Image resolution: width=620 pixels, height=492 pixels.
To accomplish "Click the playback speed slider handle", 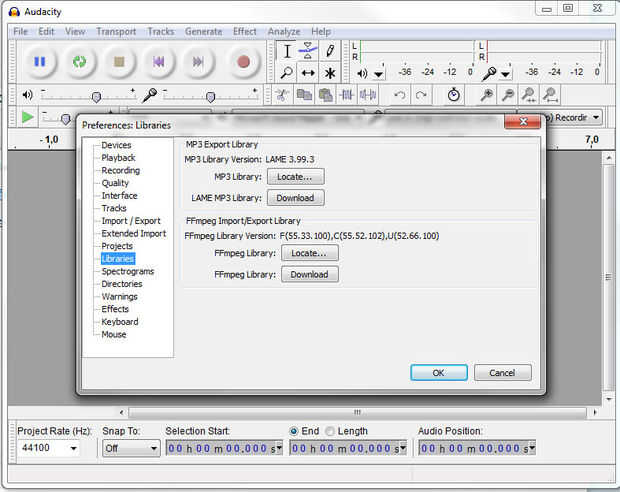I will pos(66,118).
